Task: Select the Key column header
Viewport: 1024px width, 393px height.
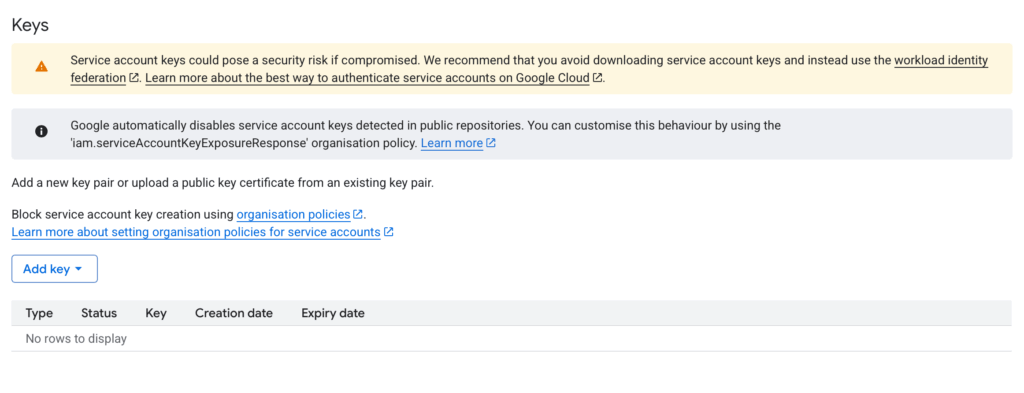Action: 156,313
